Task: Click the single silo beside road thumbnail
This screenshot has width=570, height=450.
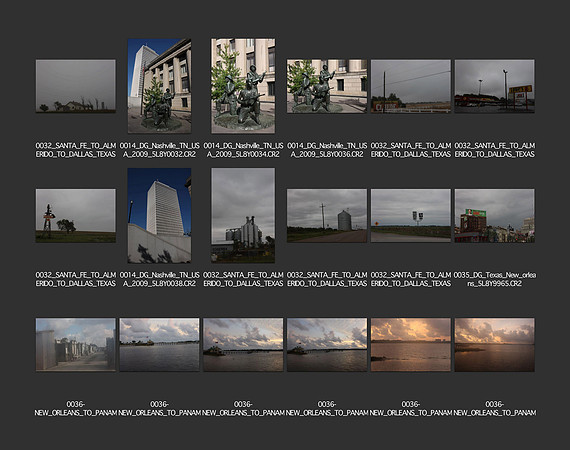Action: pos(327,216)
